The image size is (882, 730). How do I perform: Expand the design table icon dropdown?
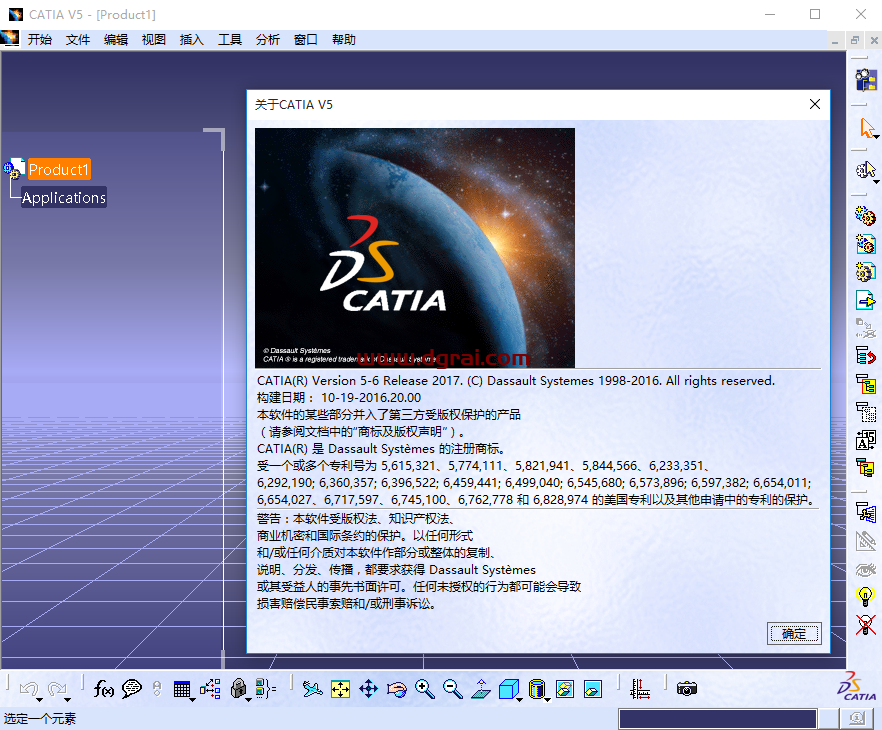[x=192, y=700]
